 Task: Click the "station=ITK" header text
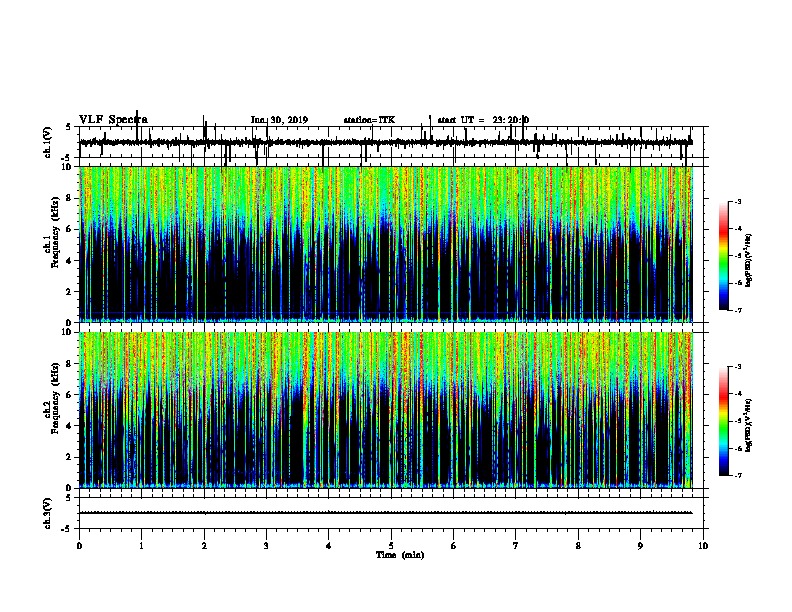tap(369, 120)
